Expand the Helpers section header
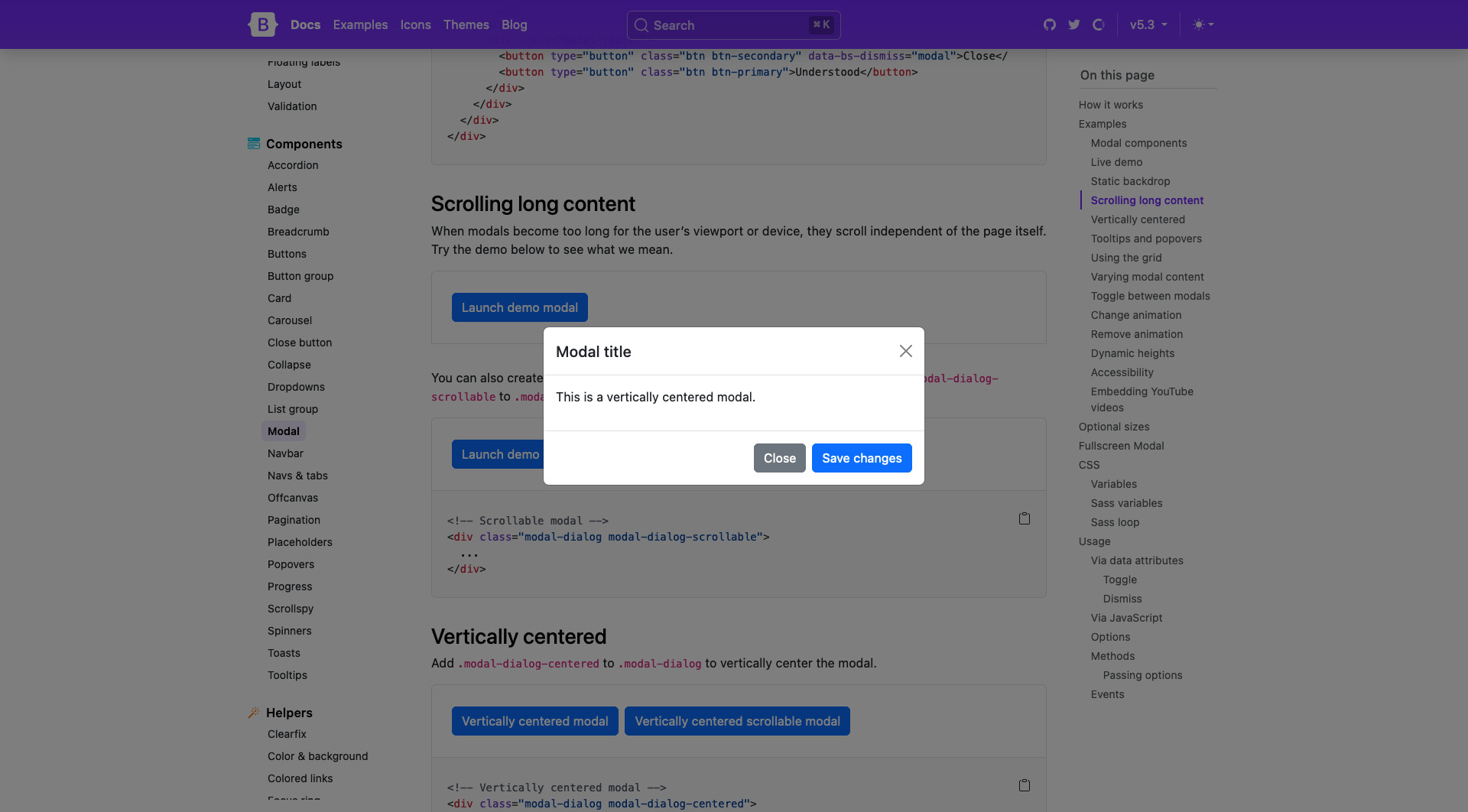 [x=289, y=713]
